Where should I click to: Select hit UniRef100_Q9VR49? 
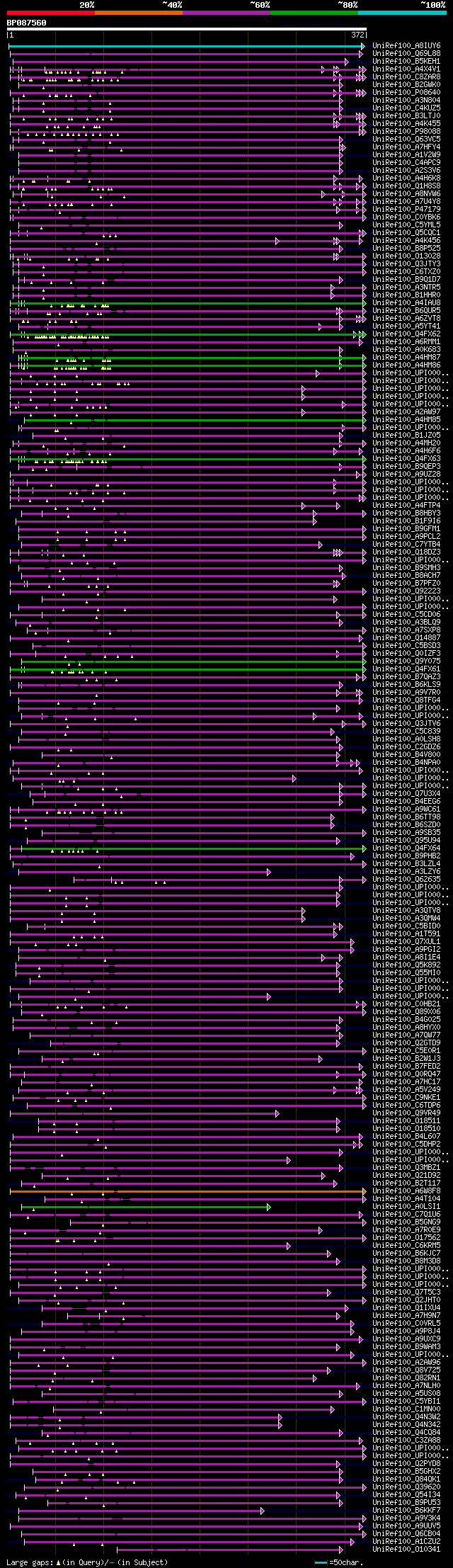tap(406, 1113)
